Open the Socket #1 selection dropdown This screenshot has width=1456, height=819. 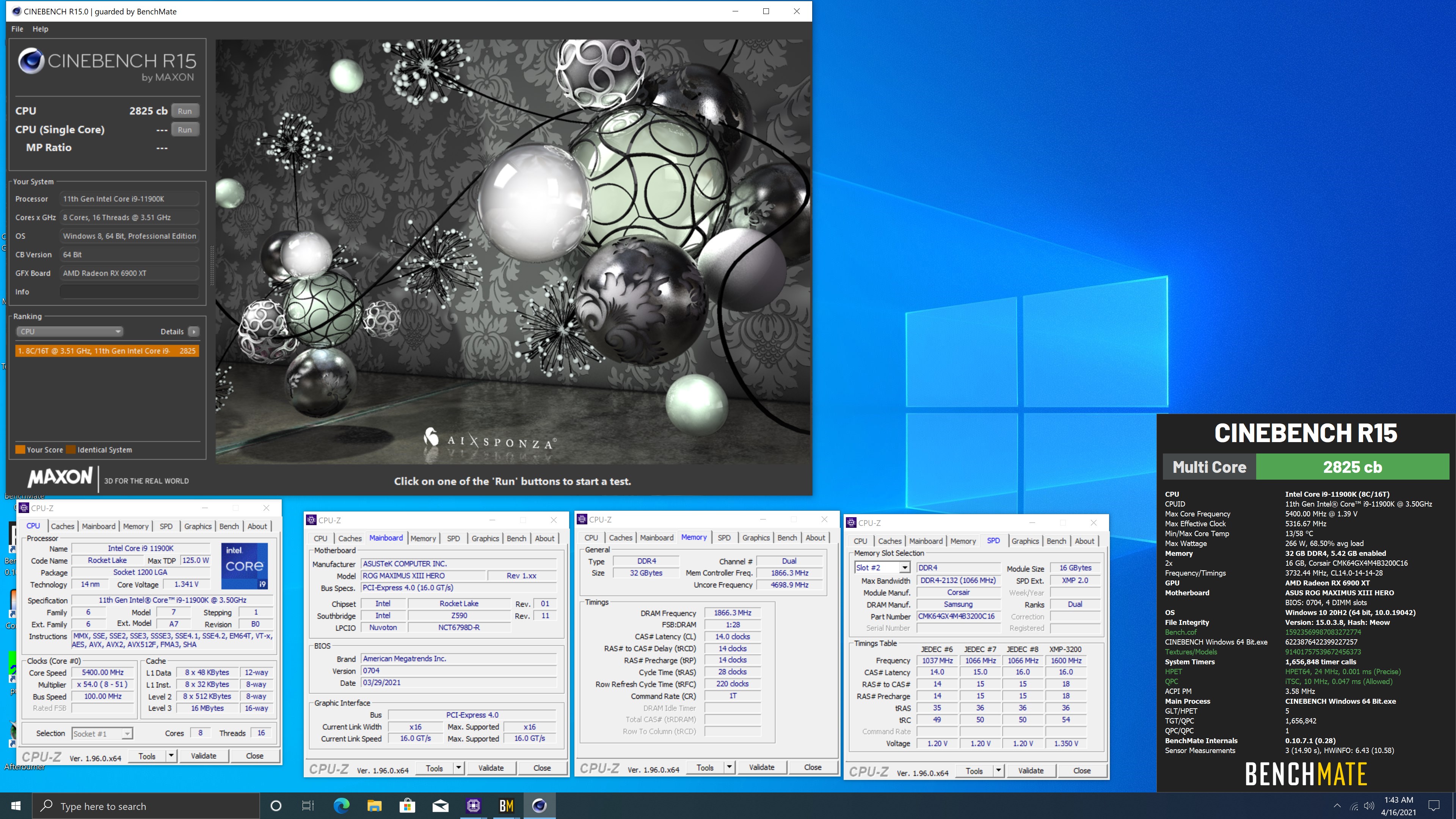point(102,734)
